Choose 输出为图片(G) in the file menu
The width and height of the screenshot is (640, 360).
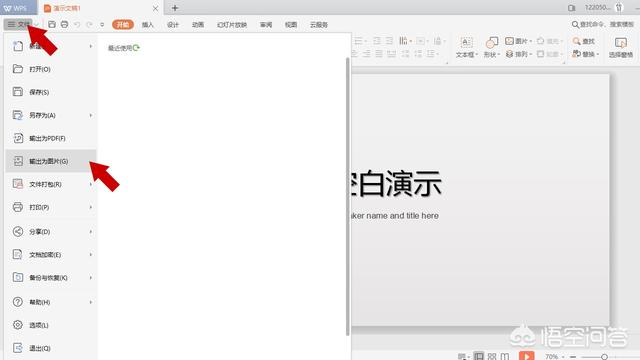(x=51, y=161)
